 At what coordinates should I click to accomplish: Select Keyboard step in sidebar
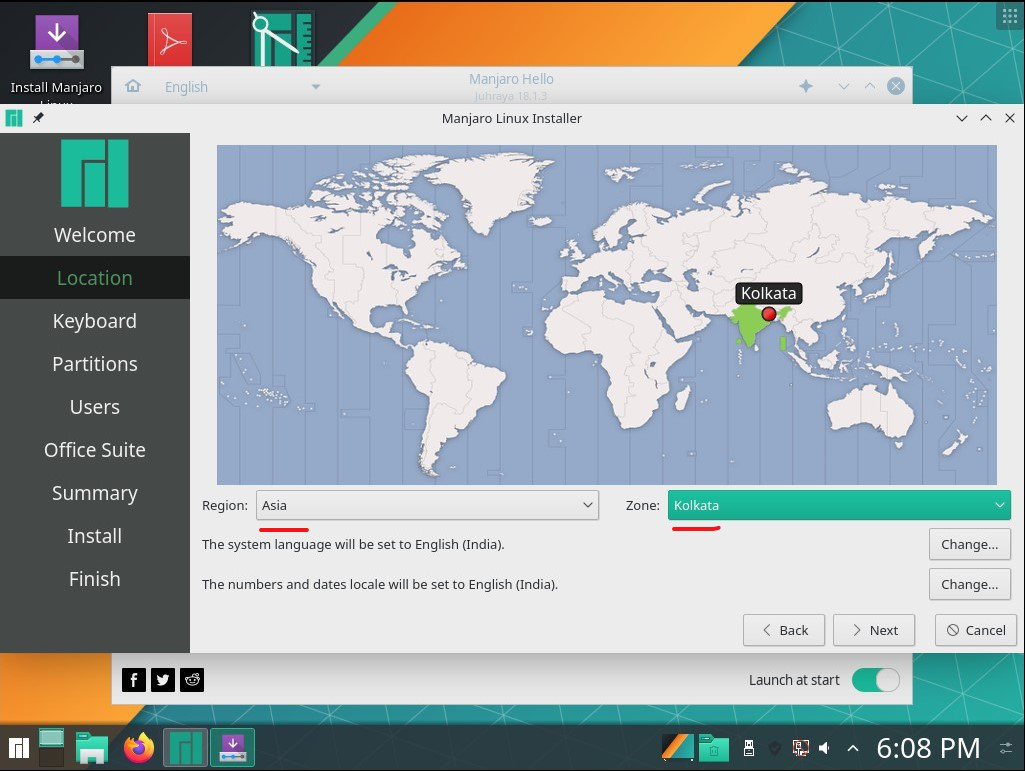tap(95, 321)
